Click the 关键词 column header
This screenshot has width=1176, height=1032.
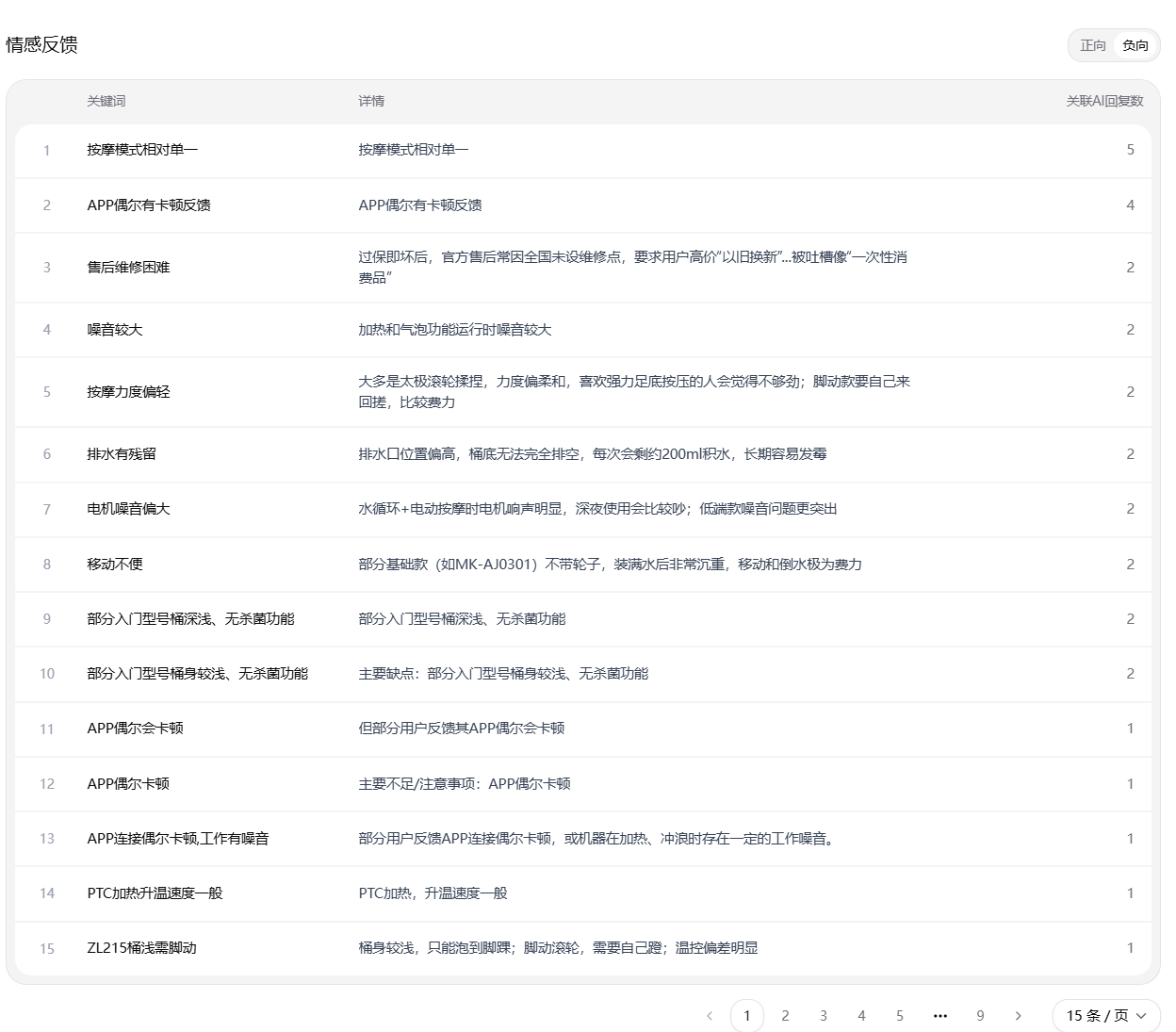(106, 101)
